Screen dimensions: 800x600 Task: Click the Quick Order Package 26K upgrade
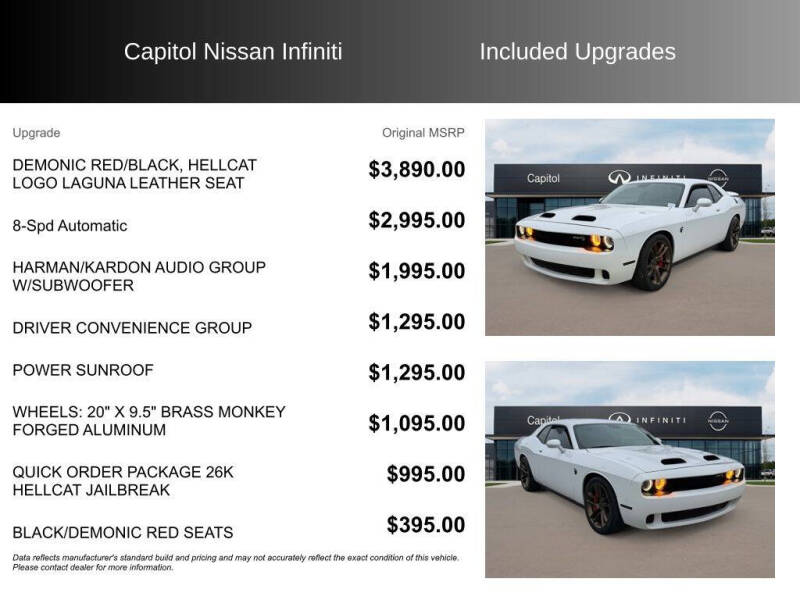[123, 481]
